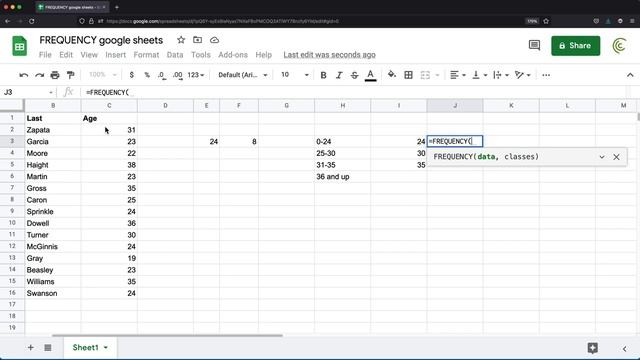Image resolution: width=640 pixels, height=360 pixels.
Task: Open the File menu
Action: [45, 55]
